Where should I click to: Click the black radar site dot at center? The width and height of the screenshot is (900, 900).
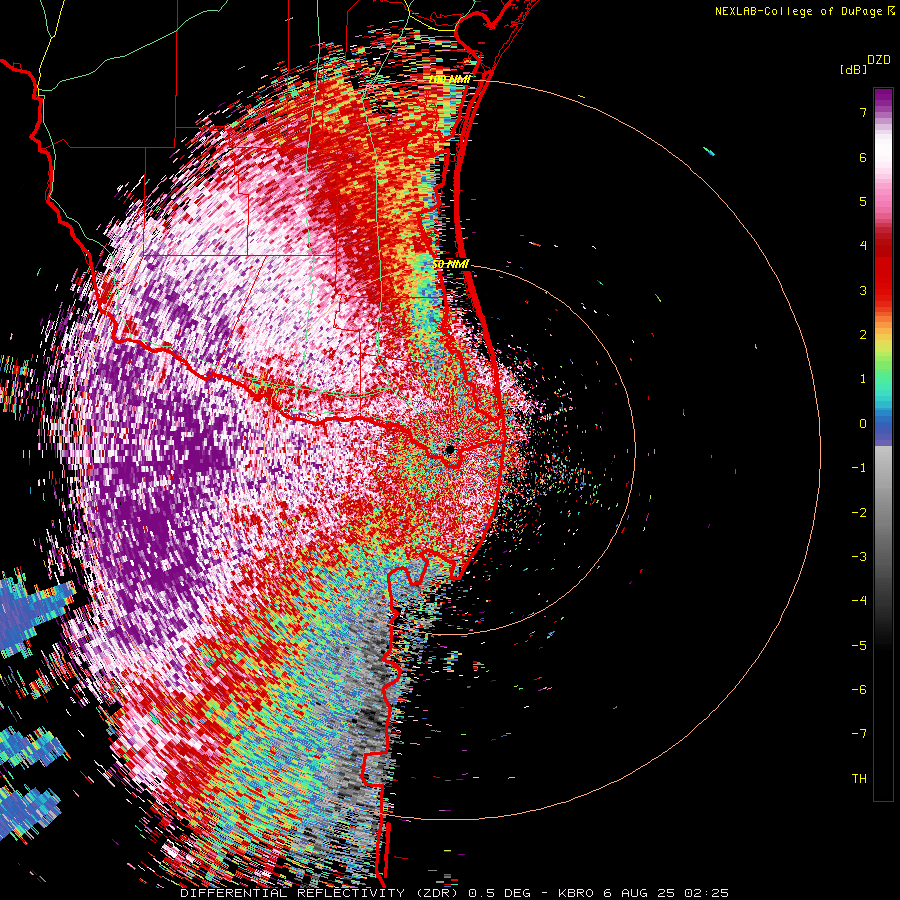(450, 450)
